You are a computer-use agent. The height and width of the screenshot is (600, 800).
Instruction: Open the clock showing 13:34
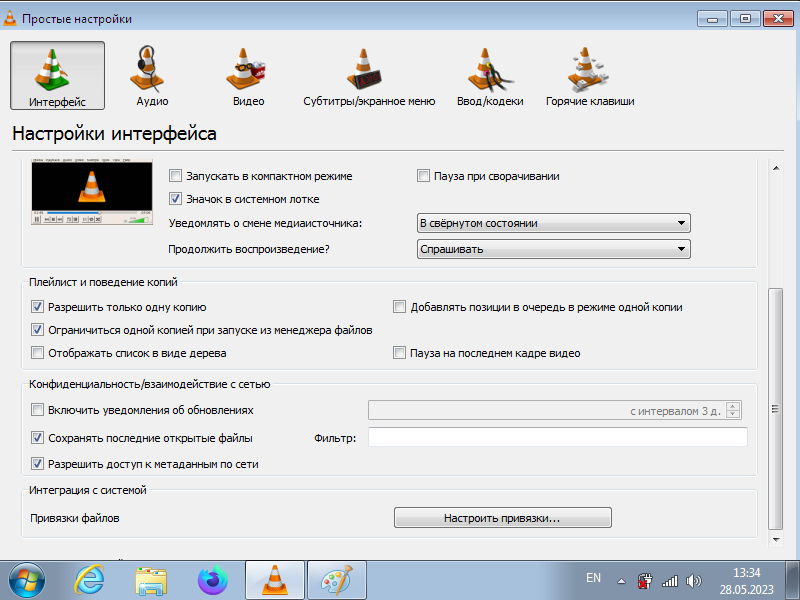coord(746,581)
